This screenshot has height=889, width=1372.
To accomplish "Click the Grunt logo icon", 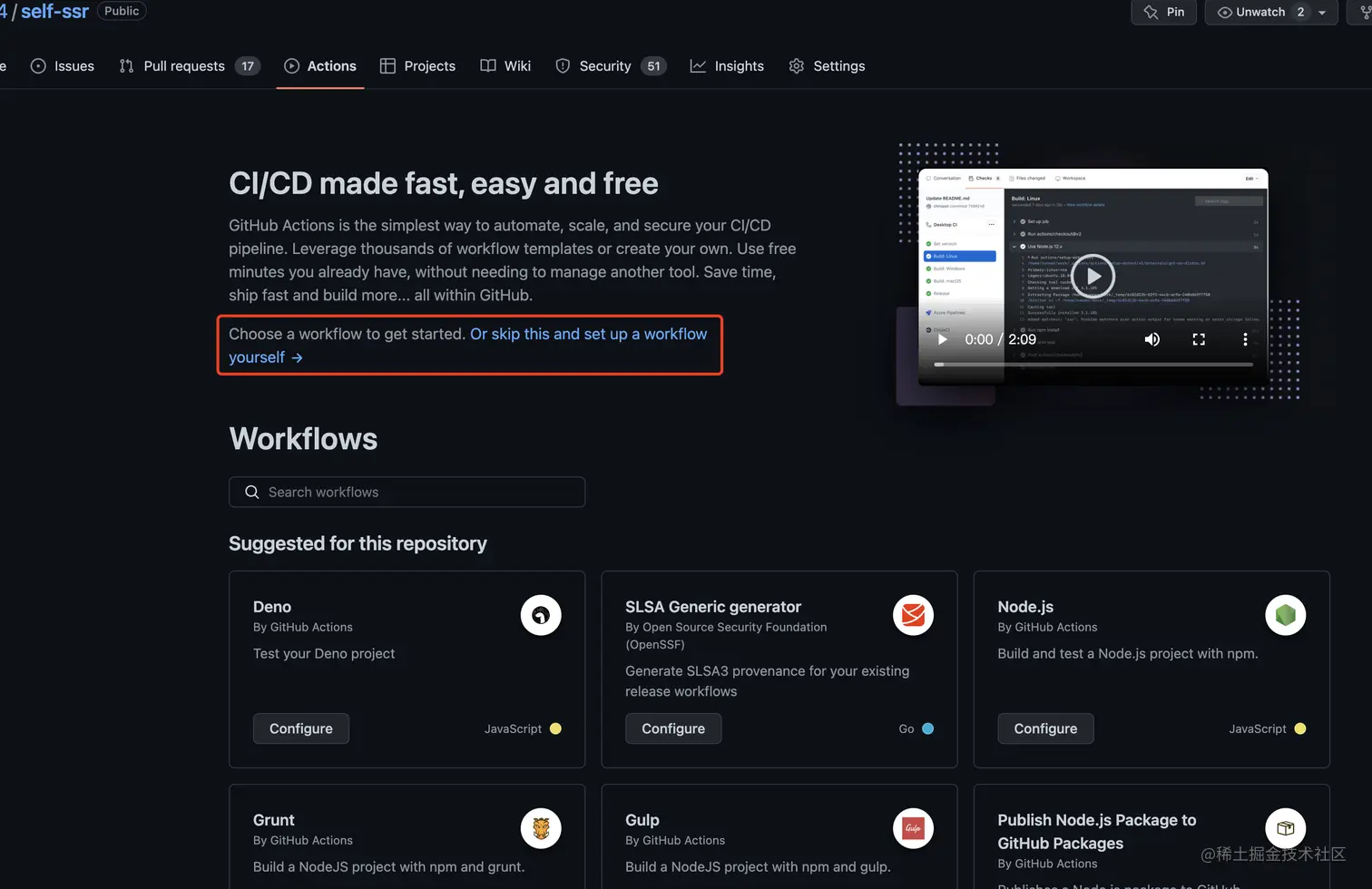I will (x=541, y=828).
